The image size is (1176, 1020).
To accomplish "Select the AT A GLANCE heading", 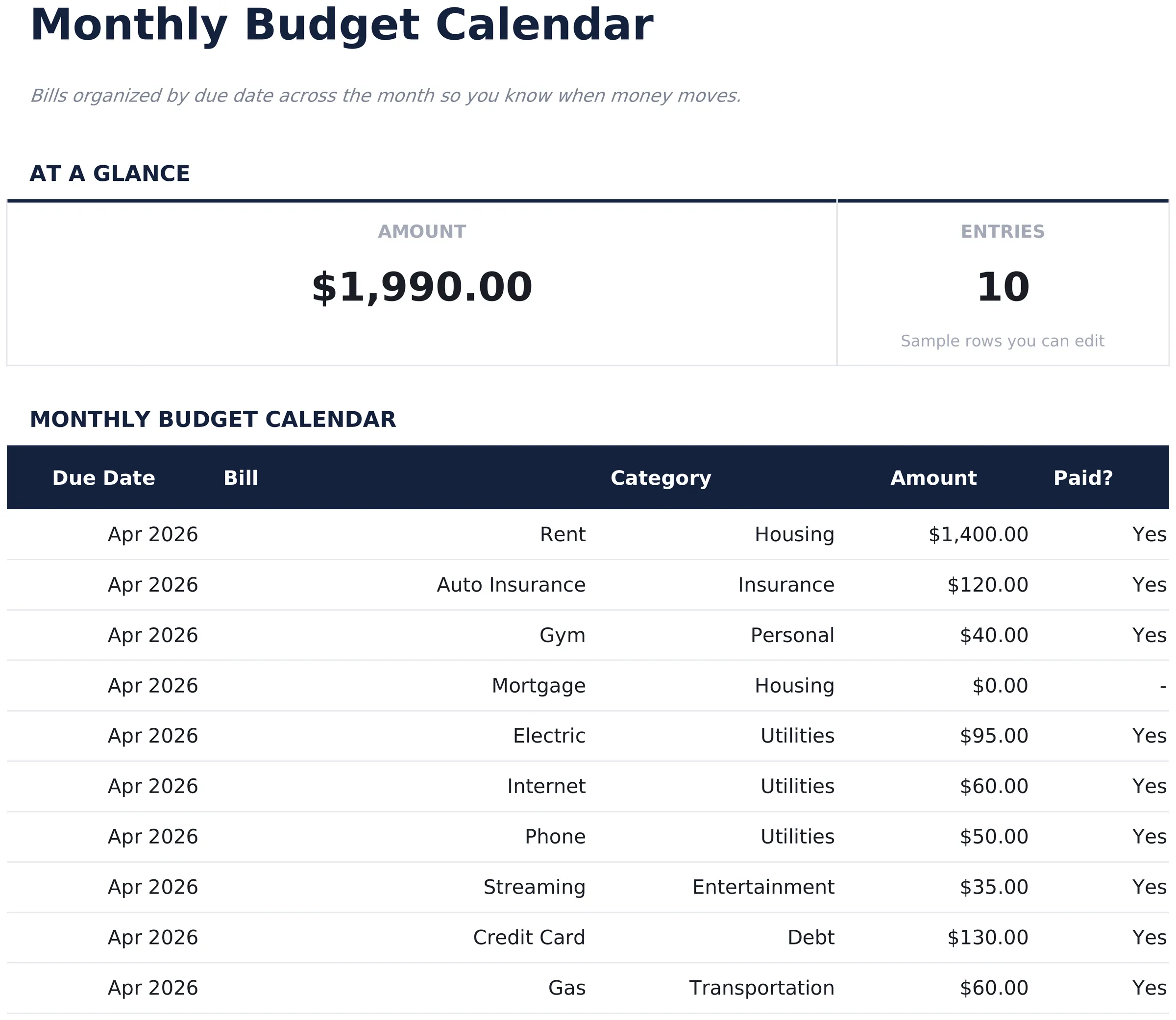I will [110, 174].
